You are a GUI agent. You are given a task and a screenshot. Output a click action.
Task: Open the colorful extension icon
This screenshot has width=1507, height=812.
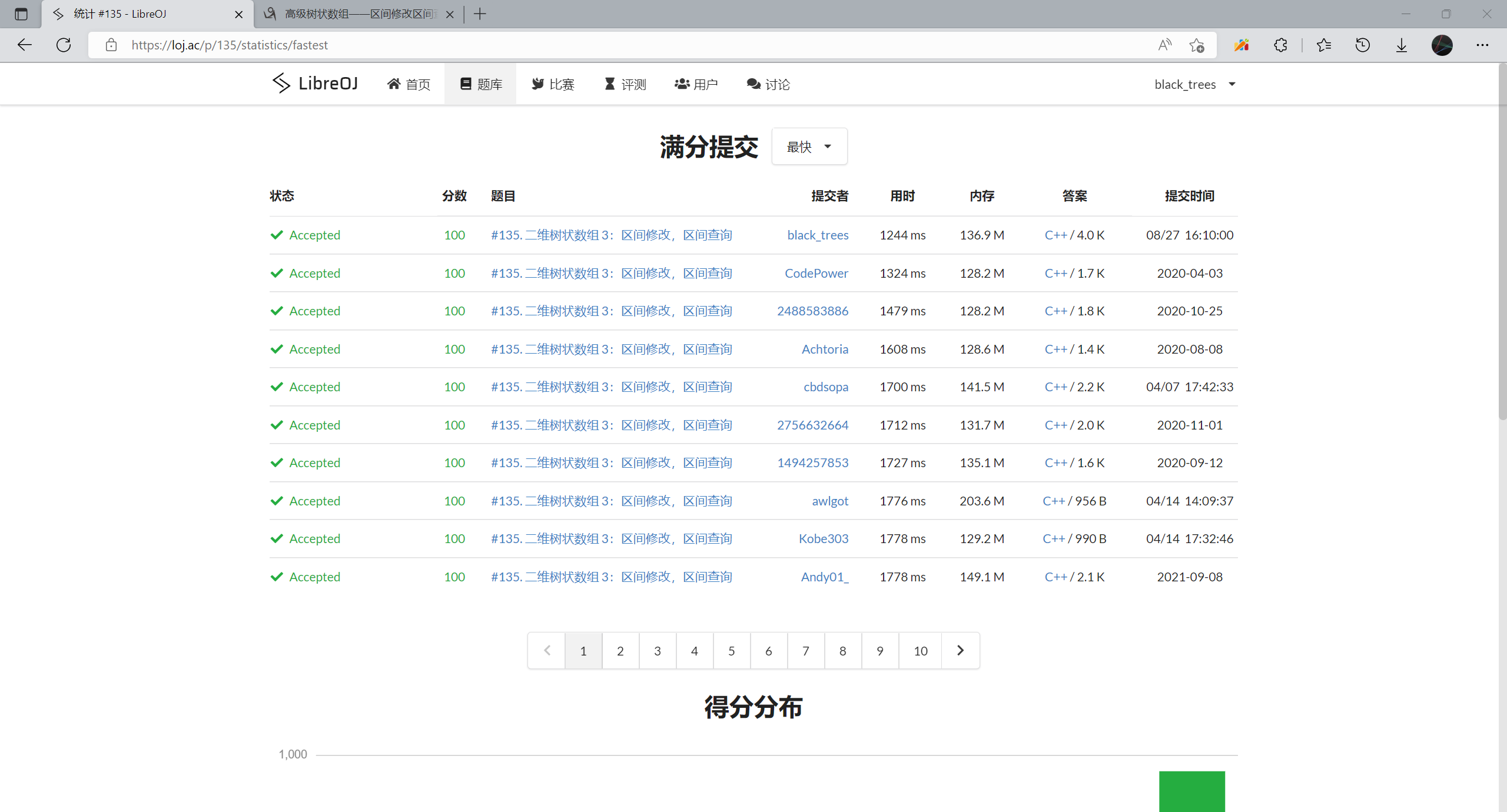1242,45
